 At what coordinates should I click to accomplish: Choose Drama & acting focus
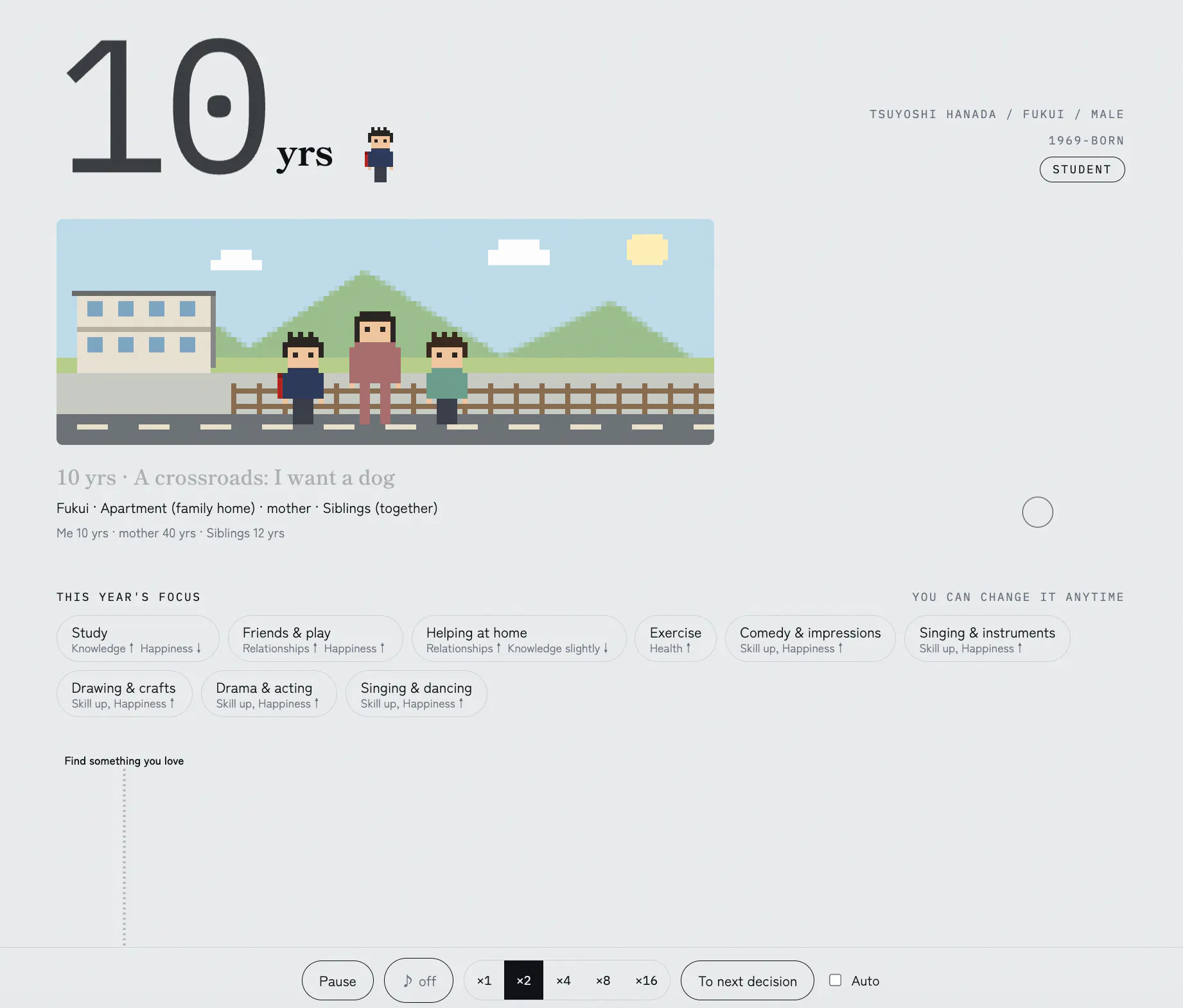click(x=268, y=694)
